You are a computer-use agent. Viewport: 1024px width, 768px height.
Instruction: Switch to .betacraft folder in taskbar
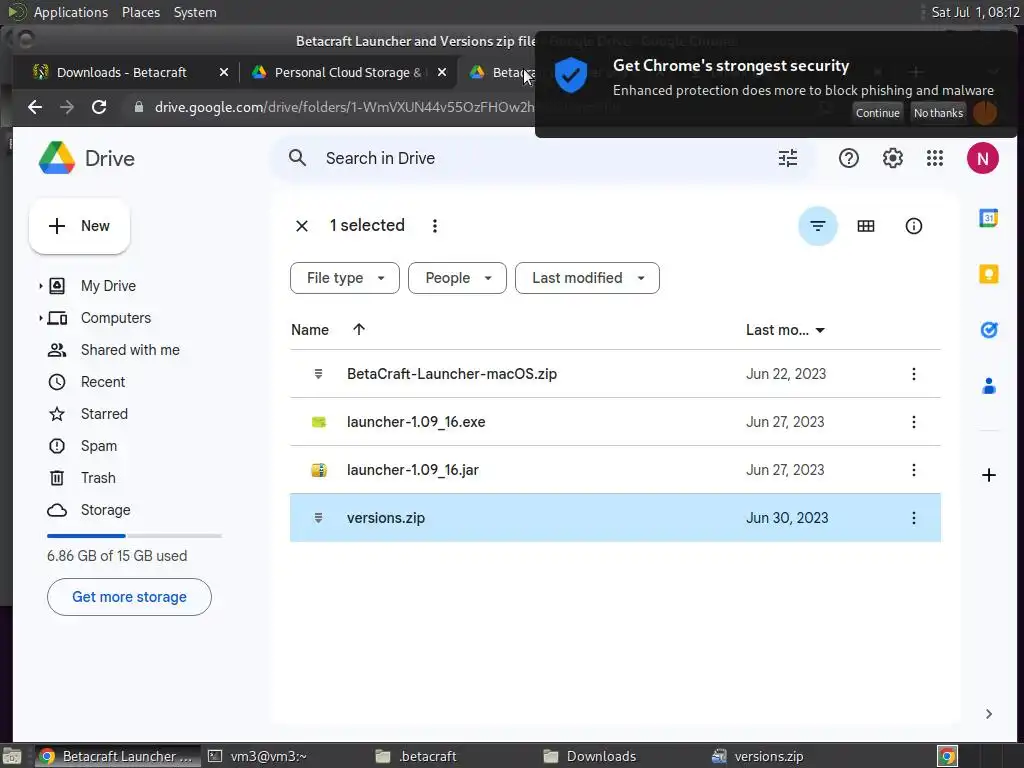(x=416, y=756)
